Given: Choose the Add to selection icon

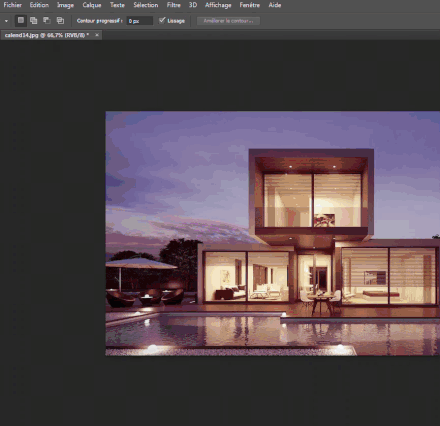Looking at the screenshot, I should tap(34, 20).
